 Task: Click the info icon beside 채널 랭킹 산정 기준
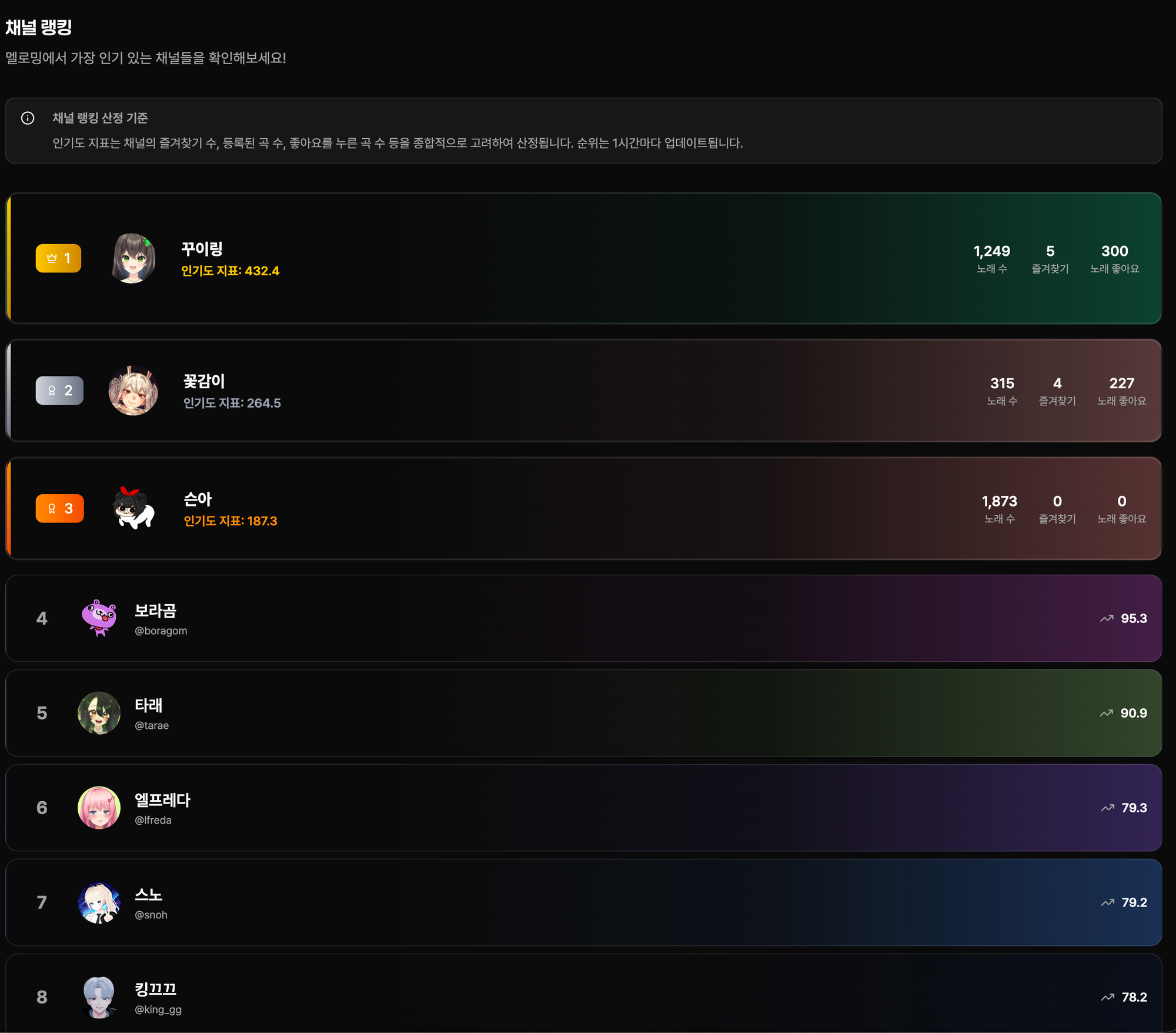coord(28,118)
